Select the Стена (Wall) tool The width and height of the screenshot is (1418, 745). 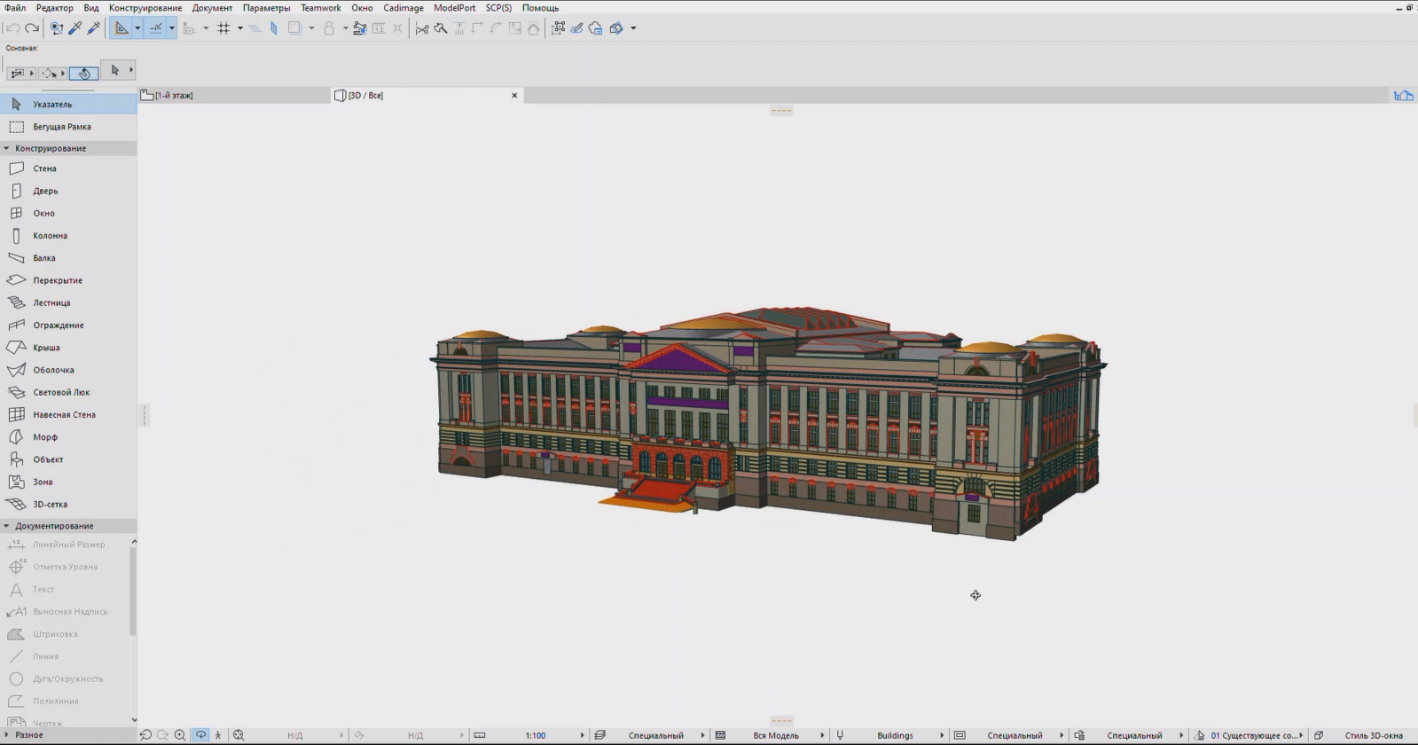(x=44, y=169)
